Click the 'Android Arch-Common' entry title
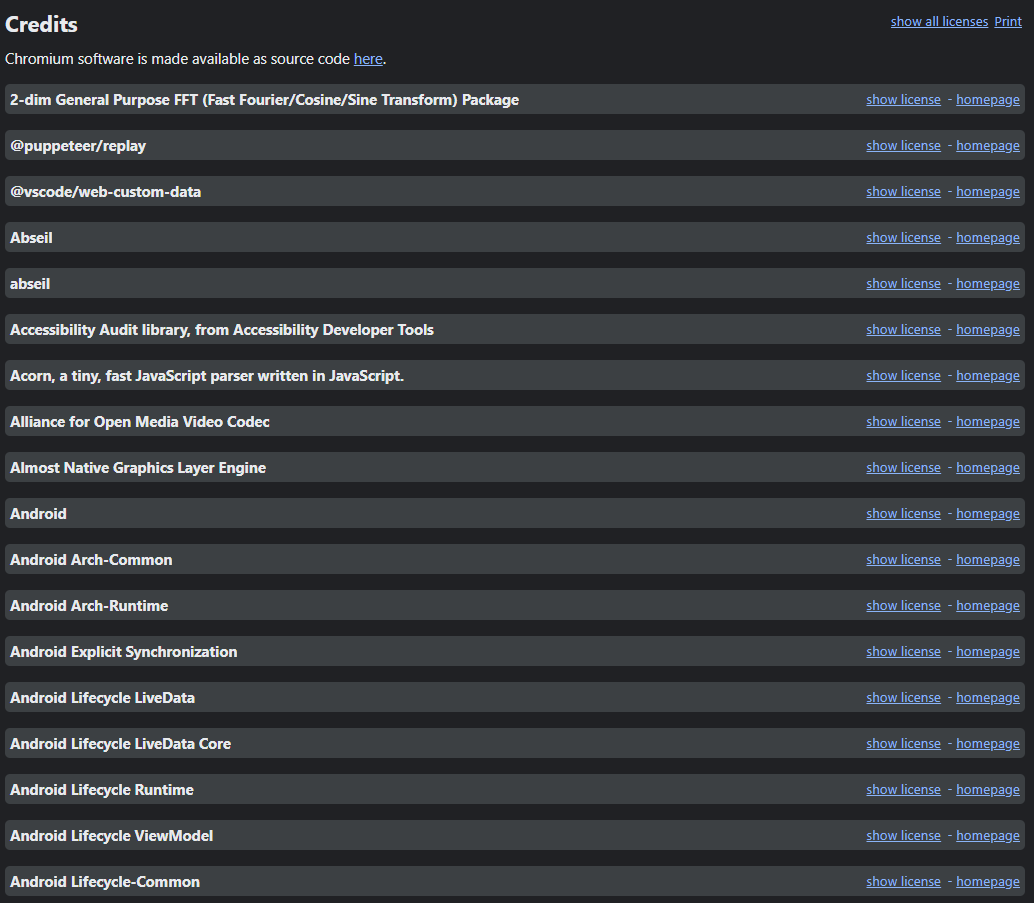The height and width of the screenshot is (903, 1034). point(91,560)
